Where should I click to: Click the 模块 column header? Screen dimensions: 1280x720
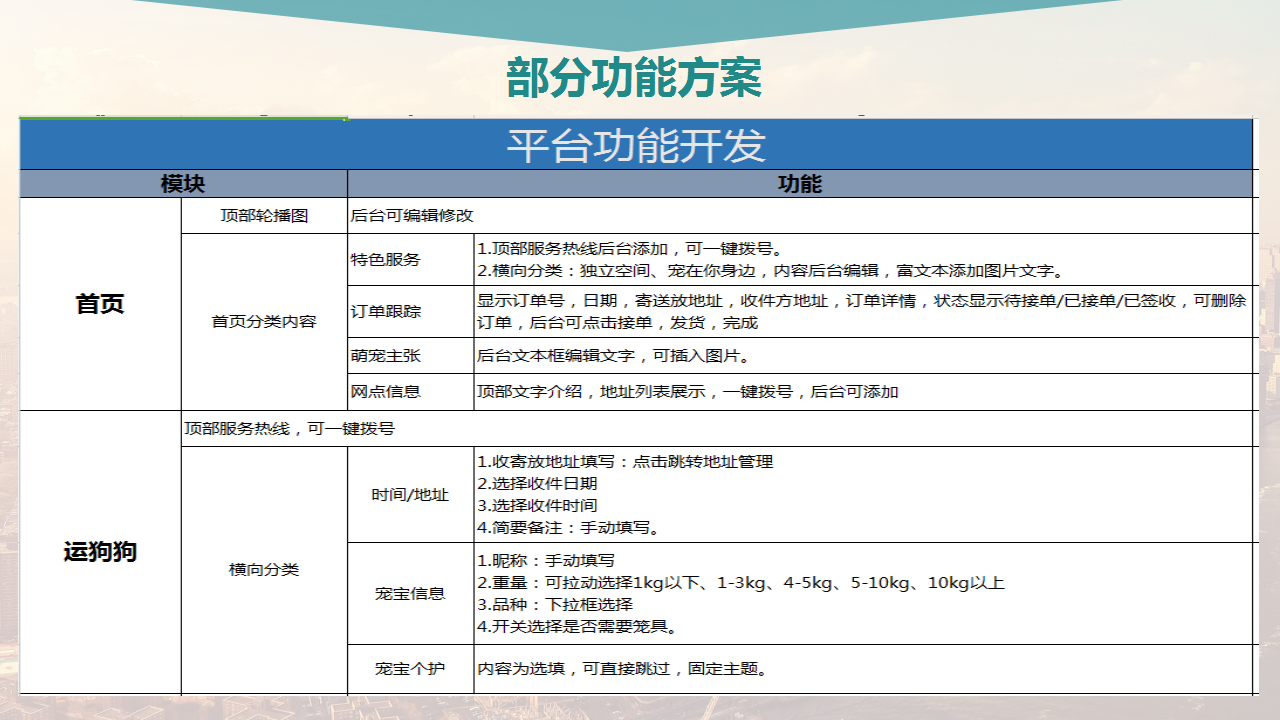pos(184,184)
